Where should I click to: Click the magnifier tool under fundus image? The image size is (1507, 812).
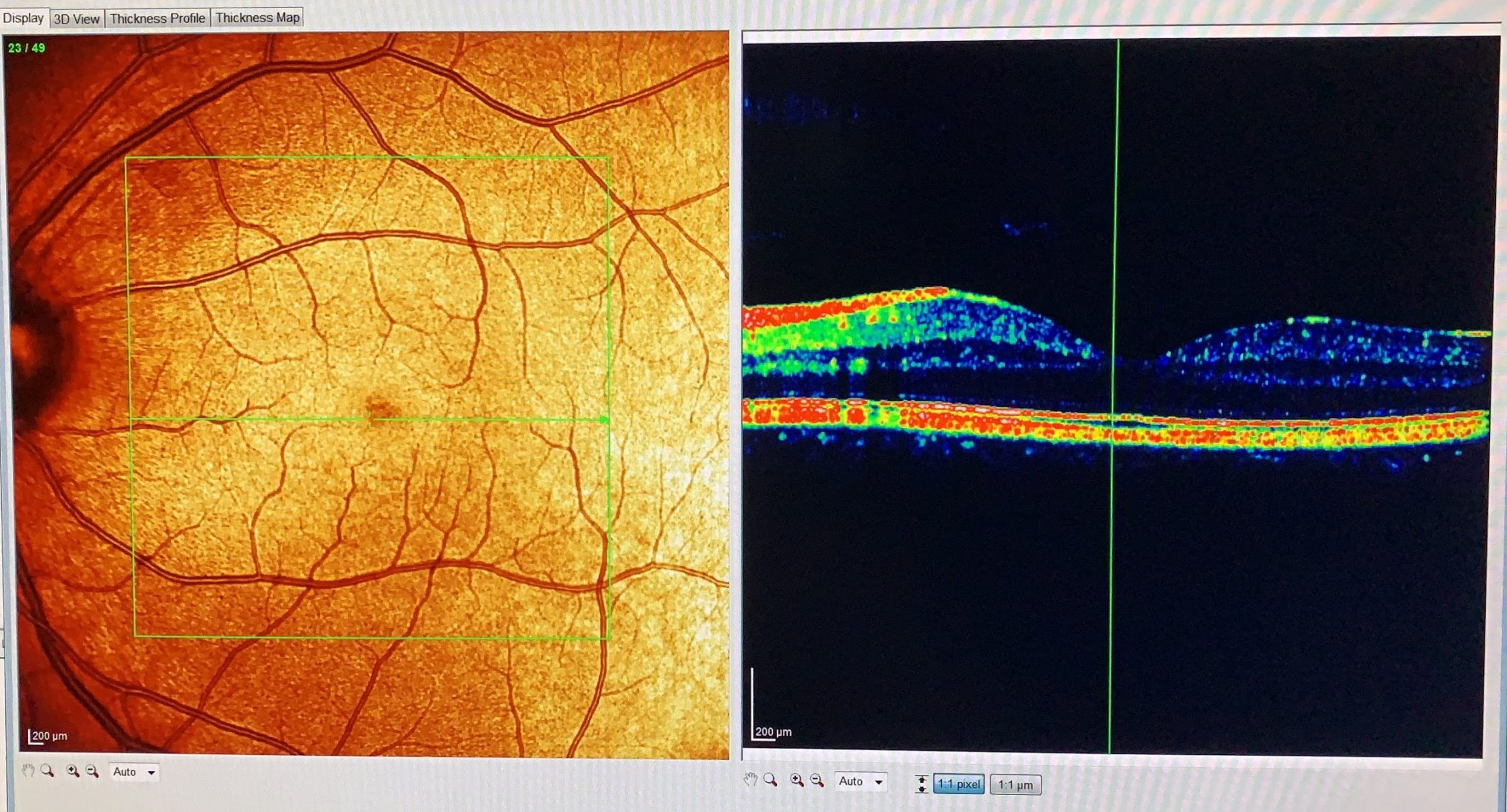point(47,771)
